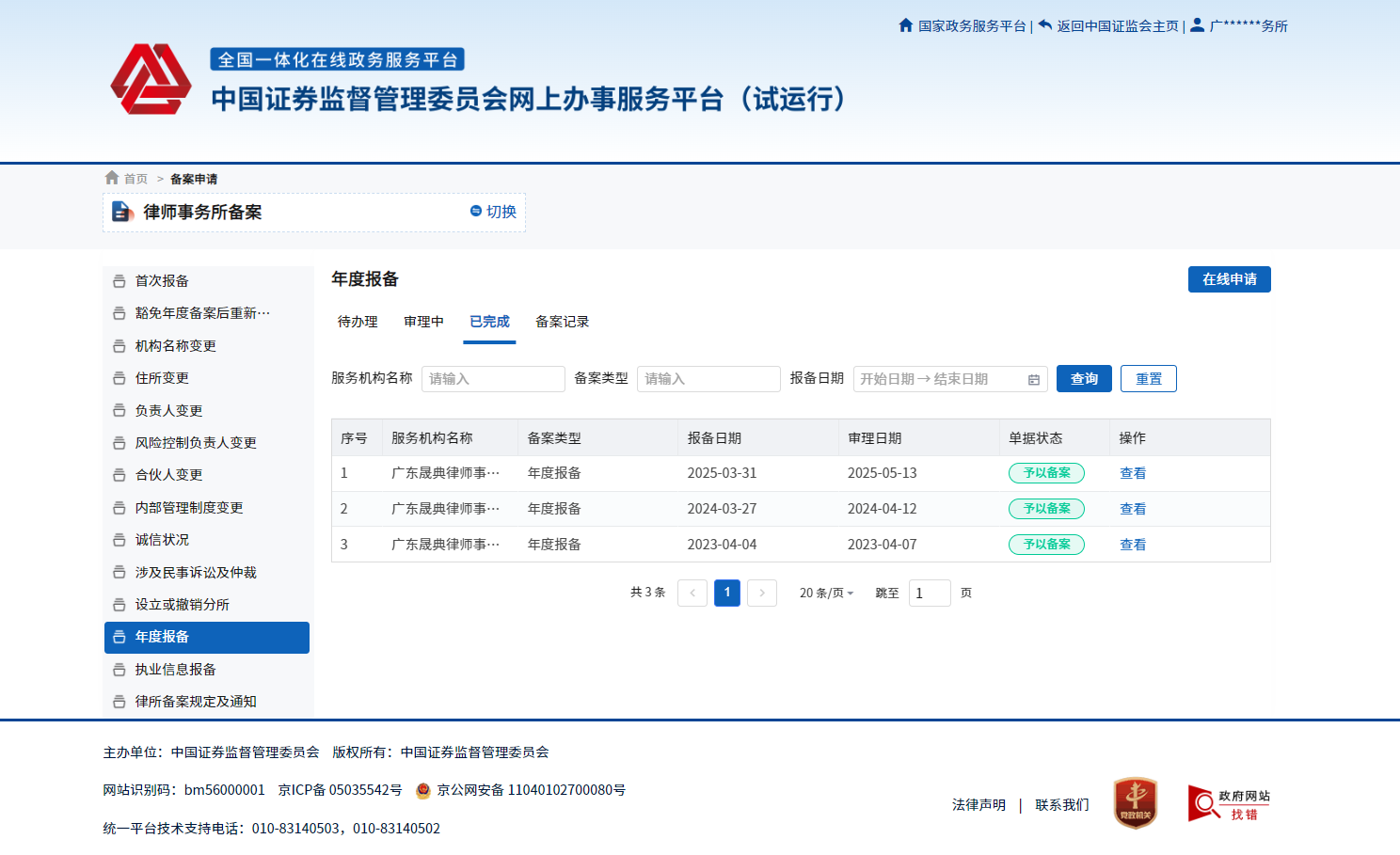1400x855 pixels.
Task: Switch to the 审理中 tab
Action: tap(423, 322)
